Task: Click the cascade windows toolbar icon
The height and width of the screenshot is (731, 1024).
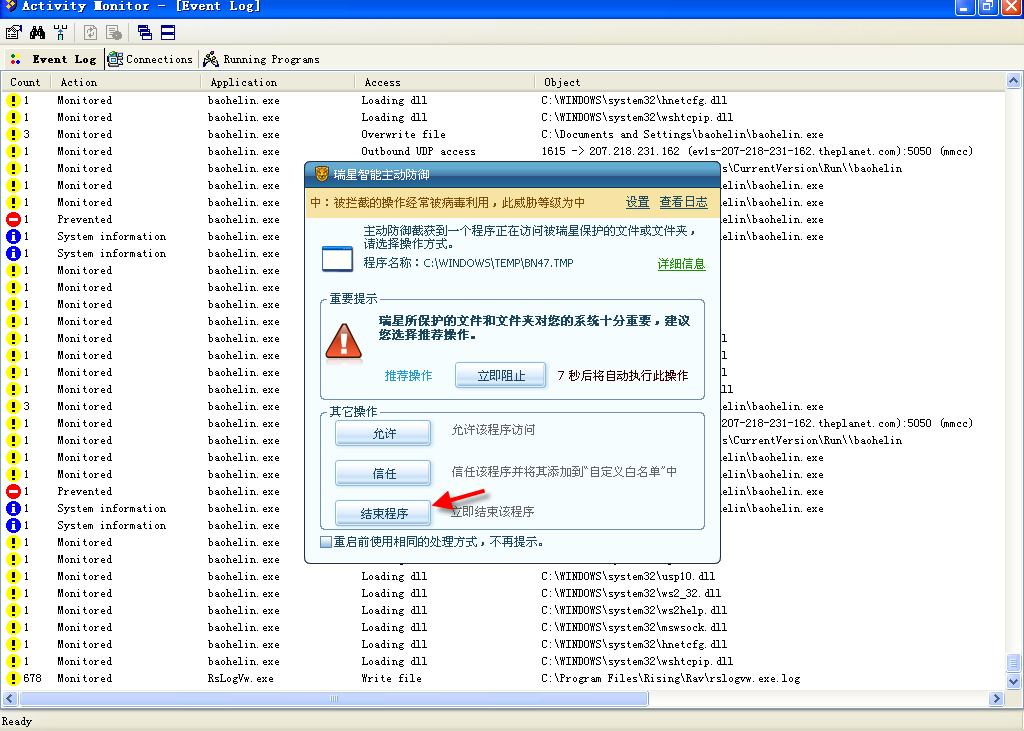Action: [x=145, y=32]
